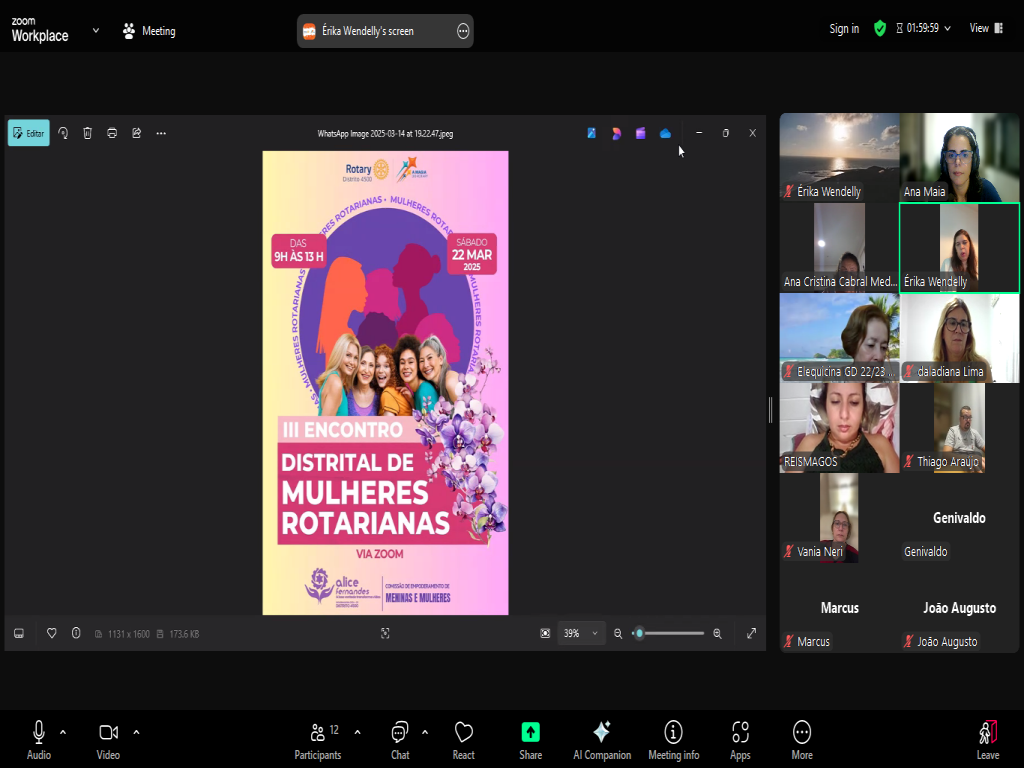This screenshot has height=768, width=1024.
Task: Toggle fullscreen in the photo viewer
Action: tap(751, 633)
